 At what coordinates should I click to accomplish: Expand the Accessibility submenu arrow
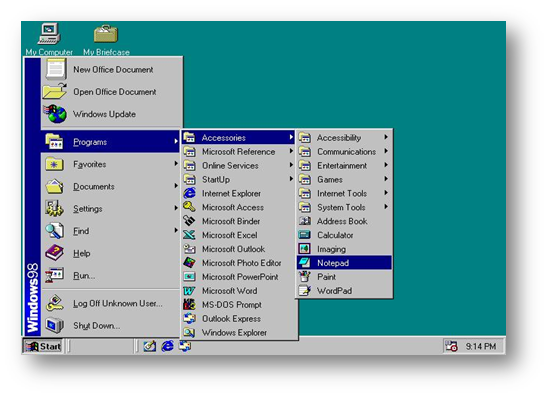click(x=386, y=137)
